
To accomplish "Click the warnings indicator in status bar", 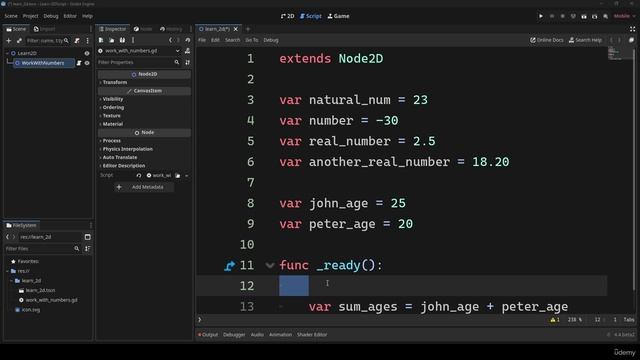I will tap(555, 320).
